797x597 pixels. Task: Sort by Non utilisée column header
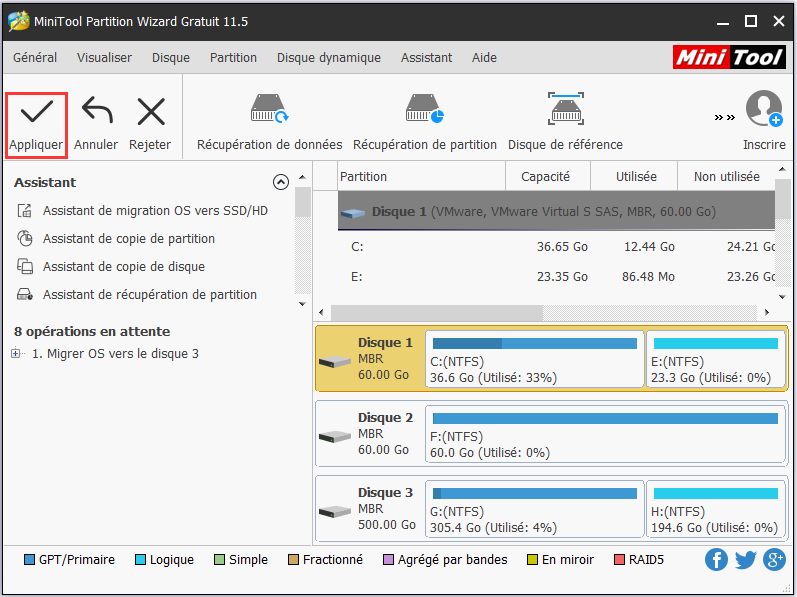point(726,176)
